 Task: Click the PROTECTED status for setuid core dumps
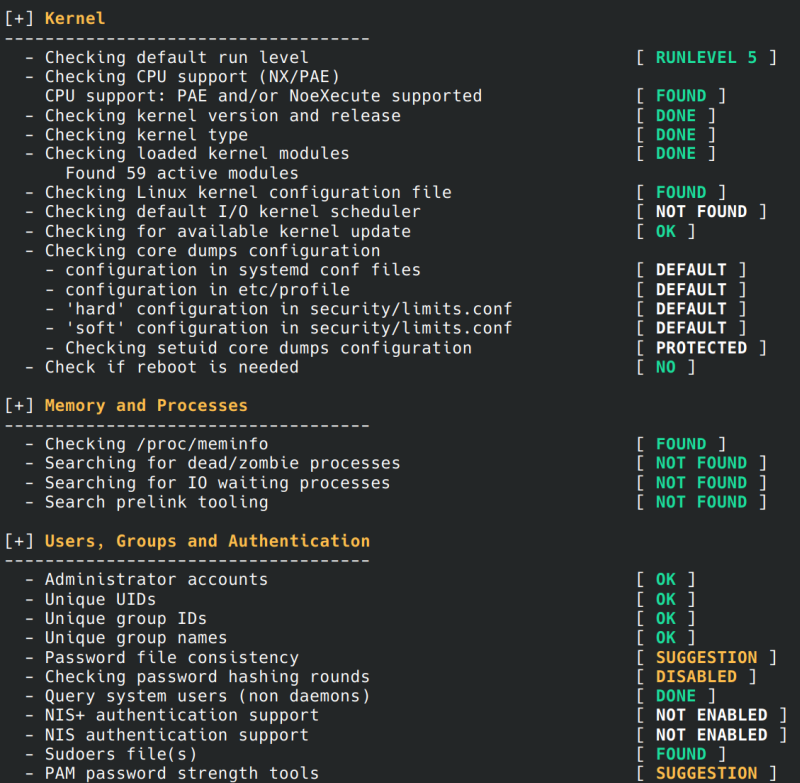coord(701,348)
